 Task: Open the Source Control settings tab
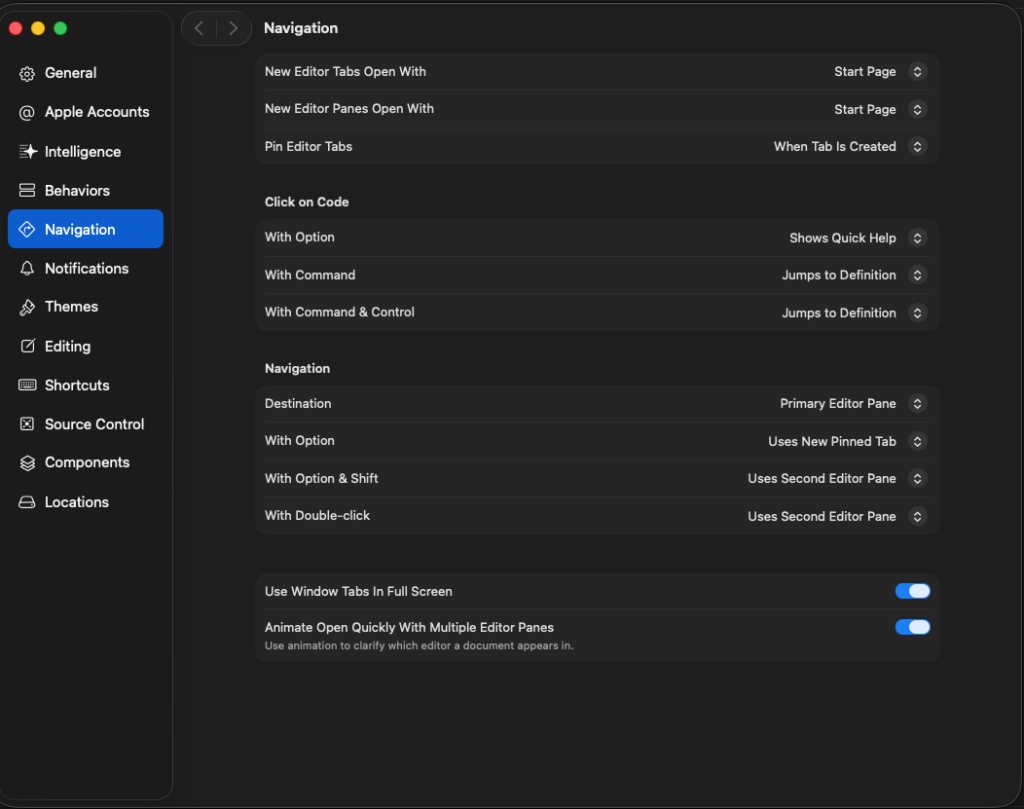click(x=94, y=424)
